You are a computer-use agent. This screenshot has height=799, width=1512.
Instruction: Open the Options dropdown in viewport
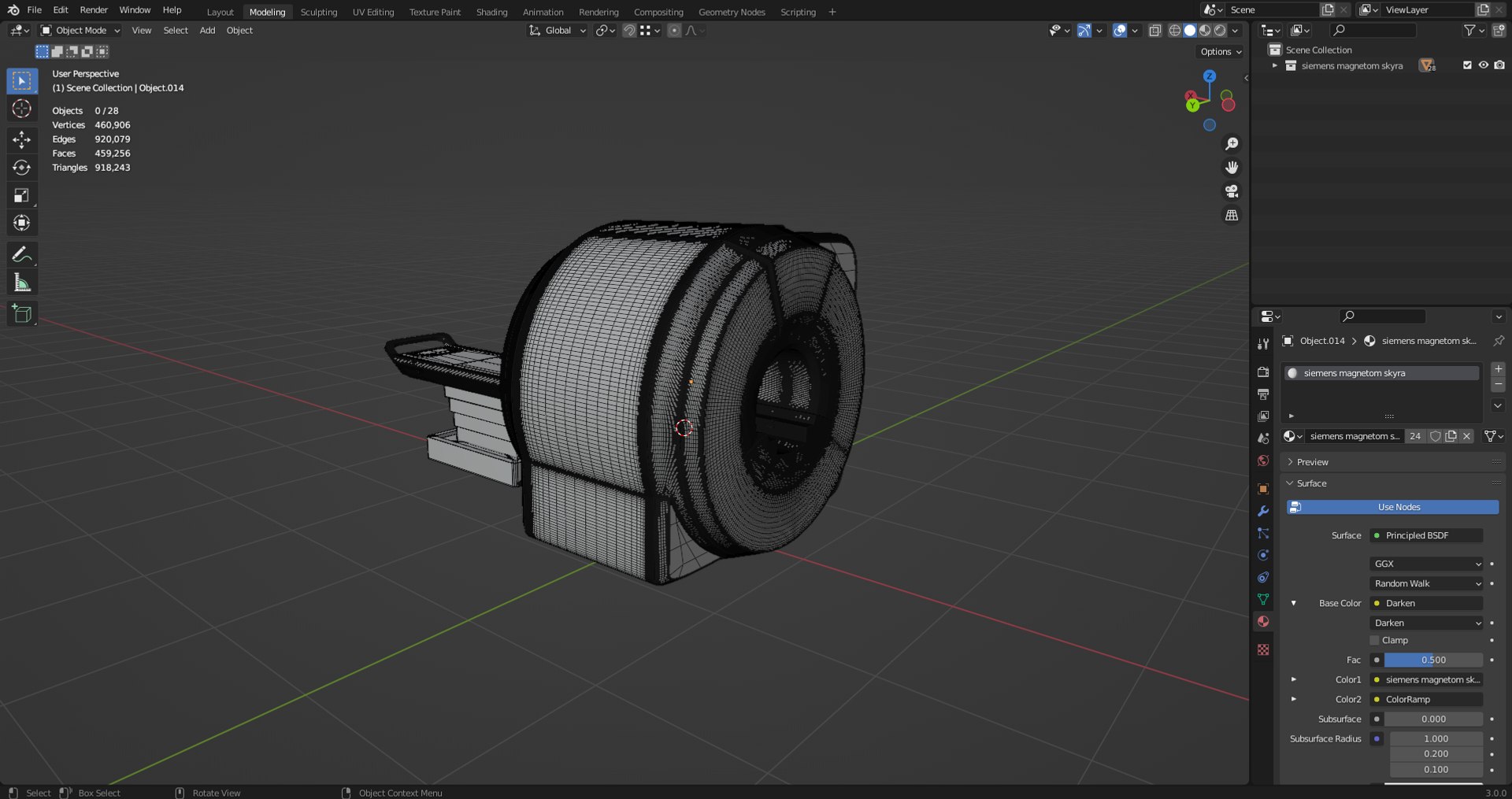pos(1221,52)
